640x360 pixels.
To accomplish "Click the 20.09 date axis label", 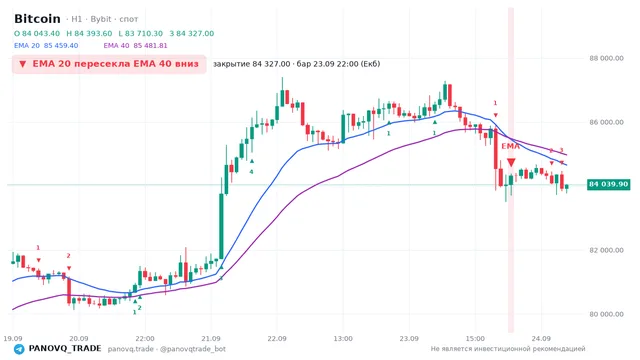I will [x=79, y=338].
